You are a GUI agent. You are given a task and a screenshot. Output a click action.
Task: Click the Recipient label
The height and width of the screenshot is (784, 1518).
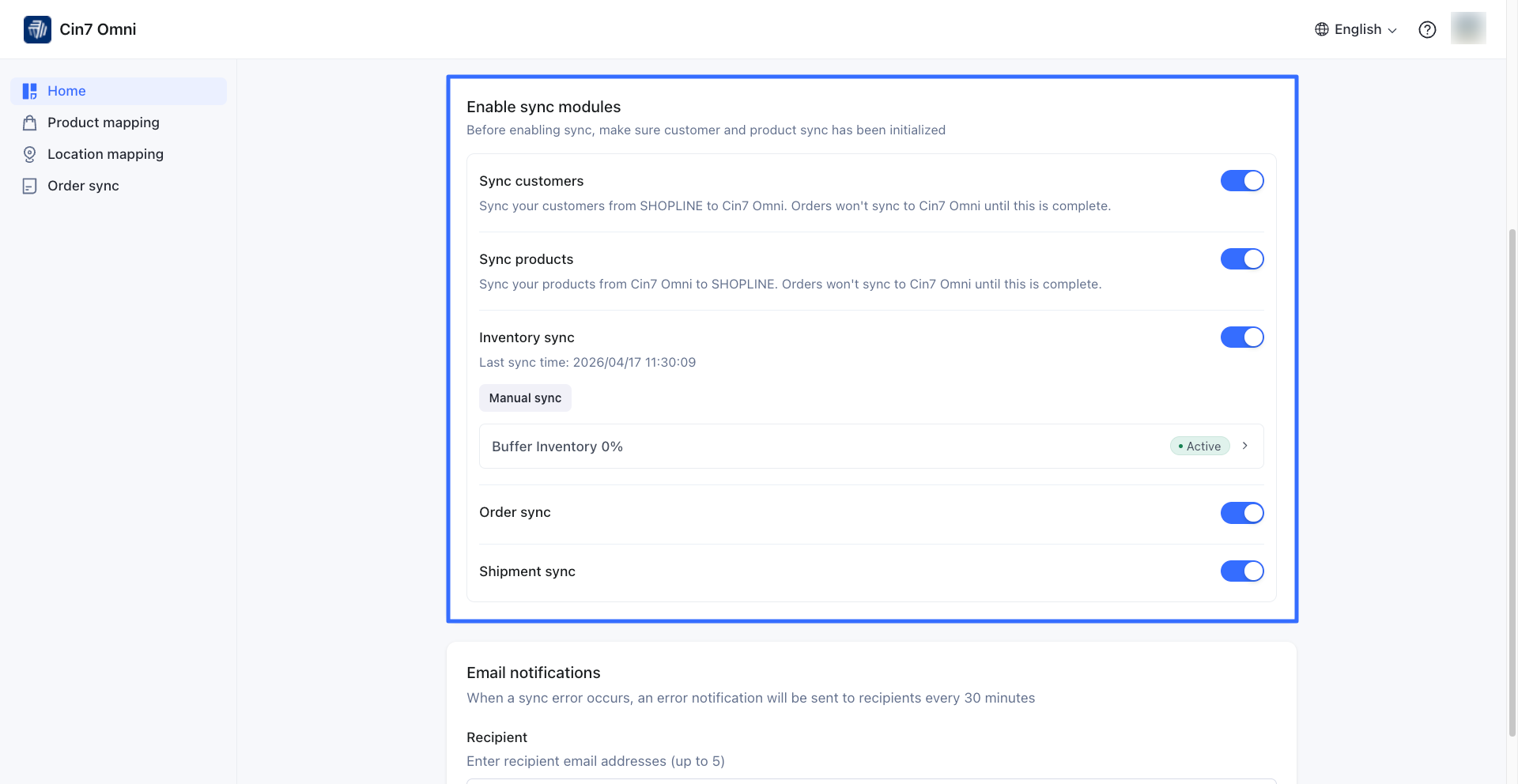point(497,737)
